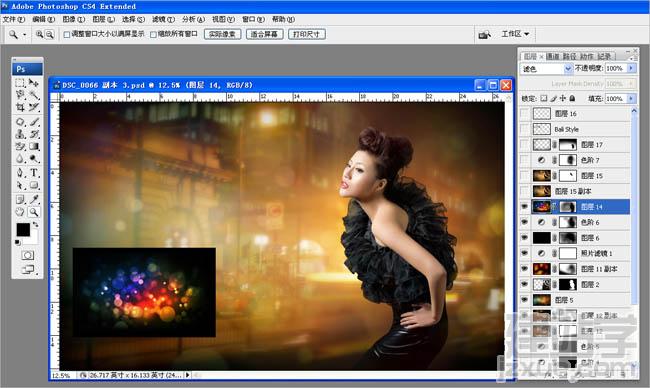Open the 工作区 workspace dropdown
Viewport: 650px width, 388px height.
coord(515,34)
